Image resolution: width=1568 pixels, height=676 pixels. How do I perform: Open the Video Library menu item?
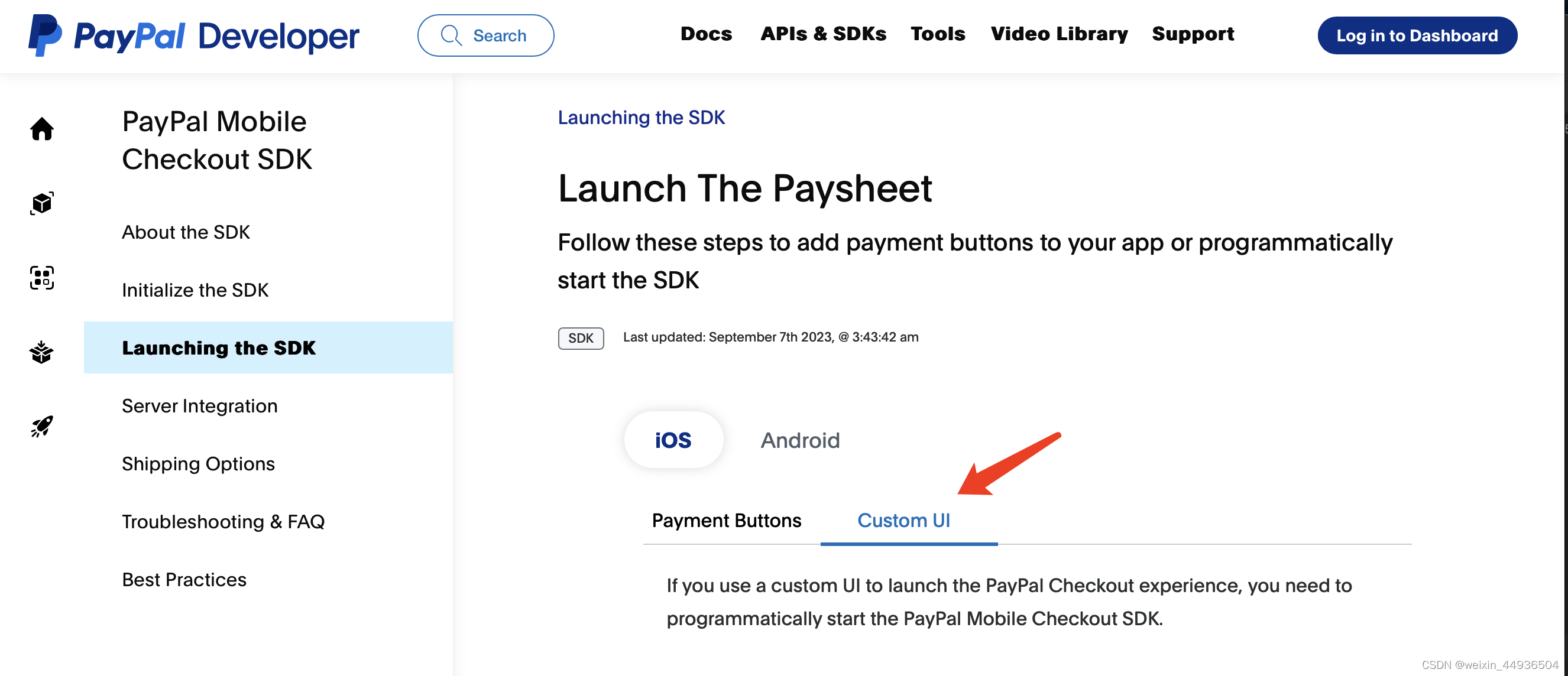(x=1059, y=35)
